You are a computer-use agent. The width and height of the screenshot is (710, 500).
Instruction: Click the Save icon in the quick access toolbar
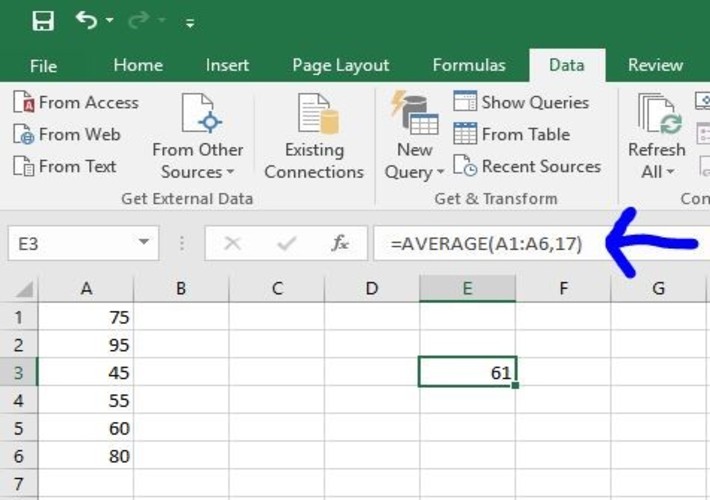point(43,21)
